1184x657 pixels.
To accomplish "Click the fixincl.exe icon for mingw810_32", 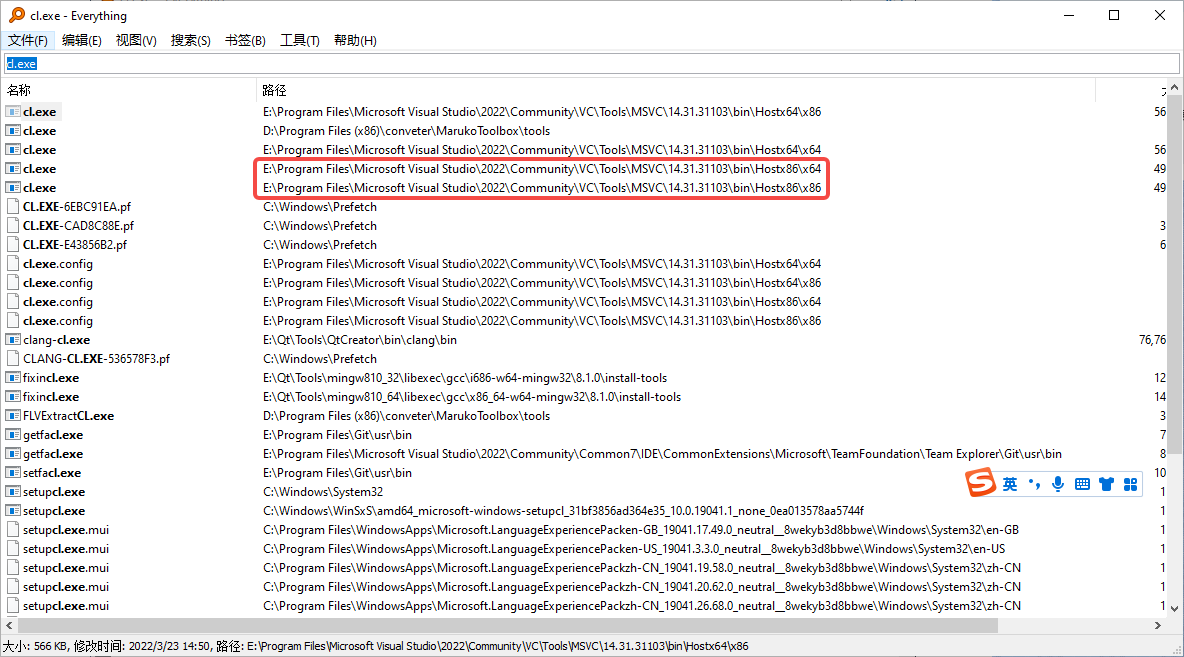I will [x=13, y=378].
